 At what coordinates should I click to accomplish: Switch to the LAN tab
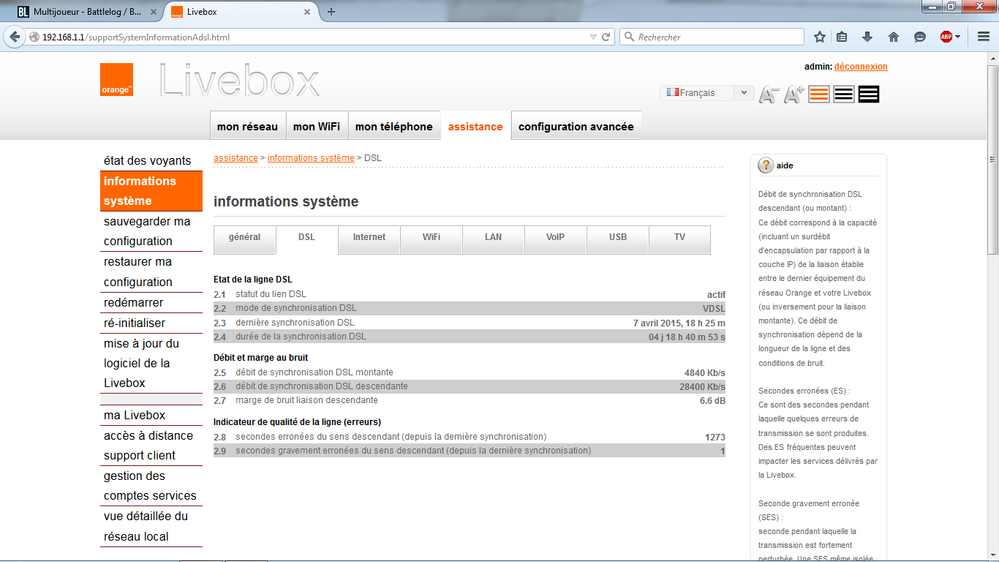493,238
